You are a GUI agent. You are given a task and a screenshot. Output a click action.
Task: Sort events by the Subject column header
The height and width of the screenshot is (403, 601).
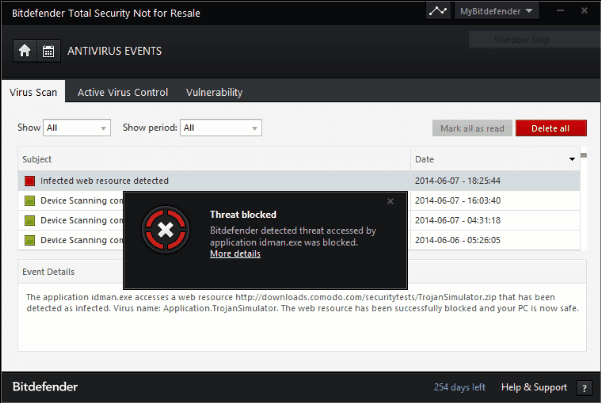coord(214,159)
